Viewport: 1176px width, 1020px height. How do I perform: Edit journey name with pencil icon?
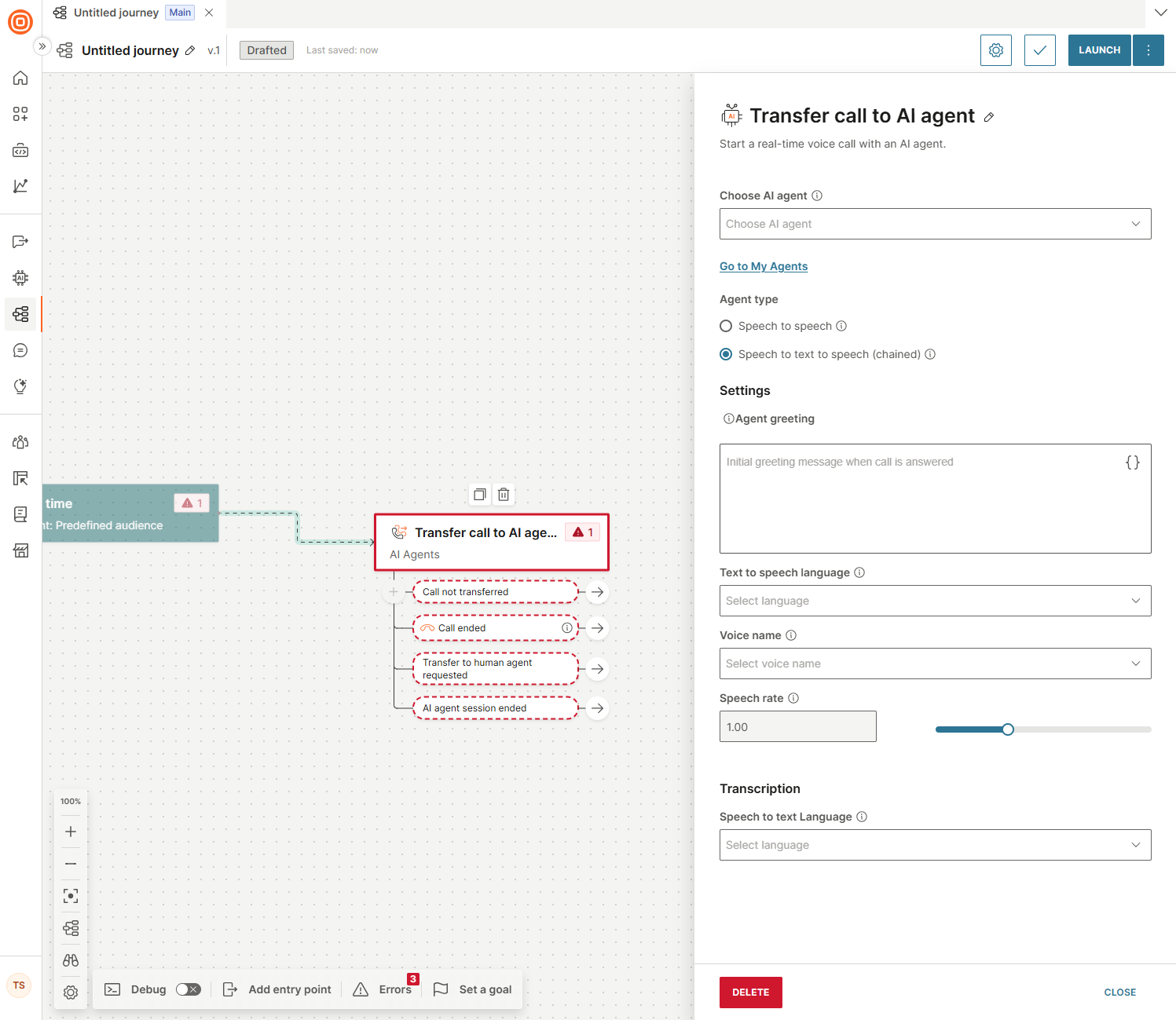click(190, 51)
